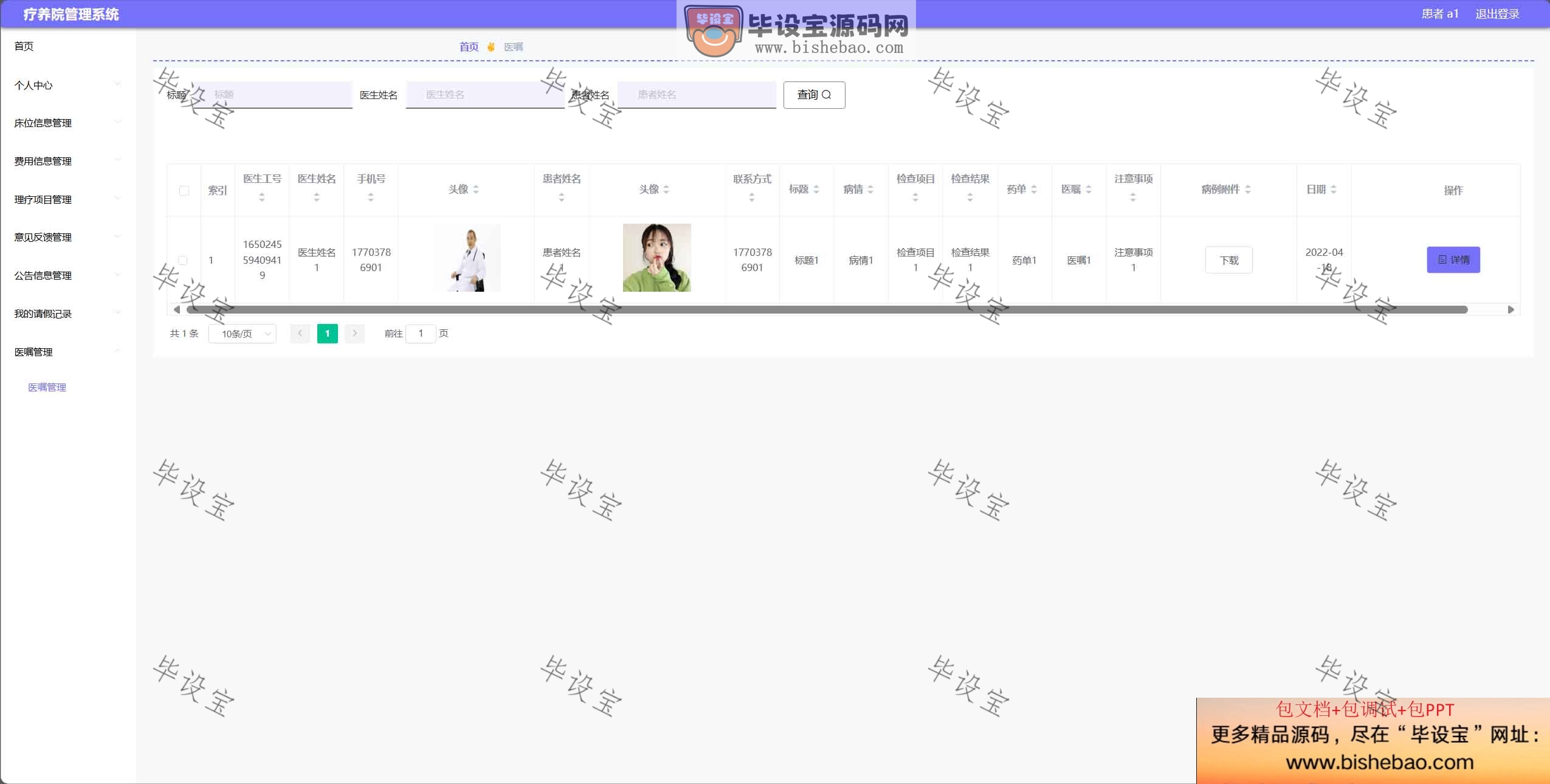Viewport: 1550px width, 784px height.
Task: Tick the select-all checkbox in table header
Action: [184, 191]
